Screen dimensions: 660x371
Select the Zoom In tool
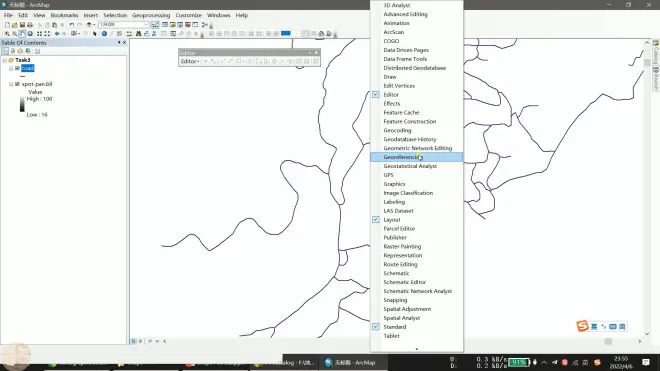coord(7,34)
